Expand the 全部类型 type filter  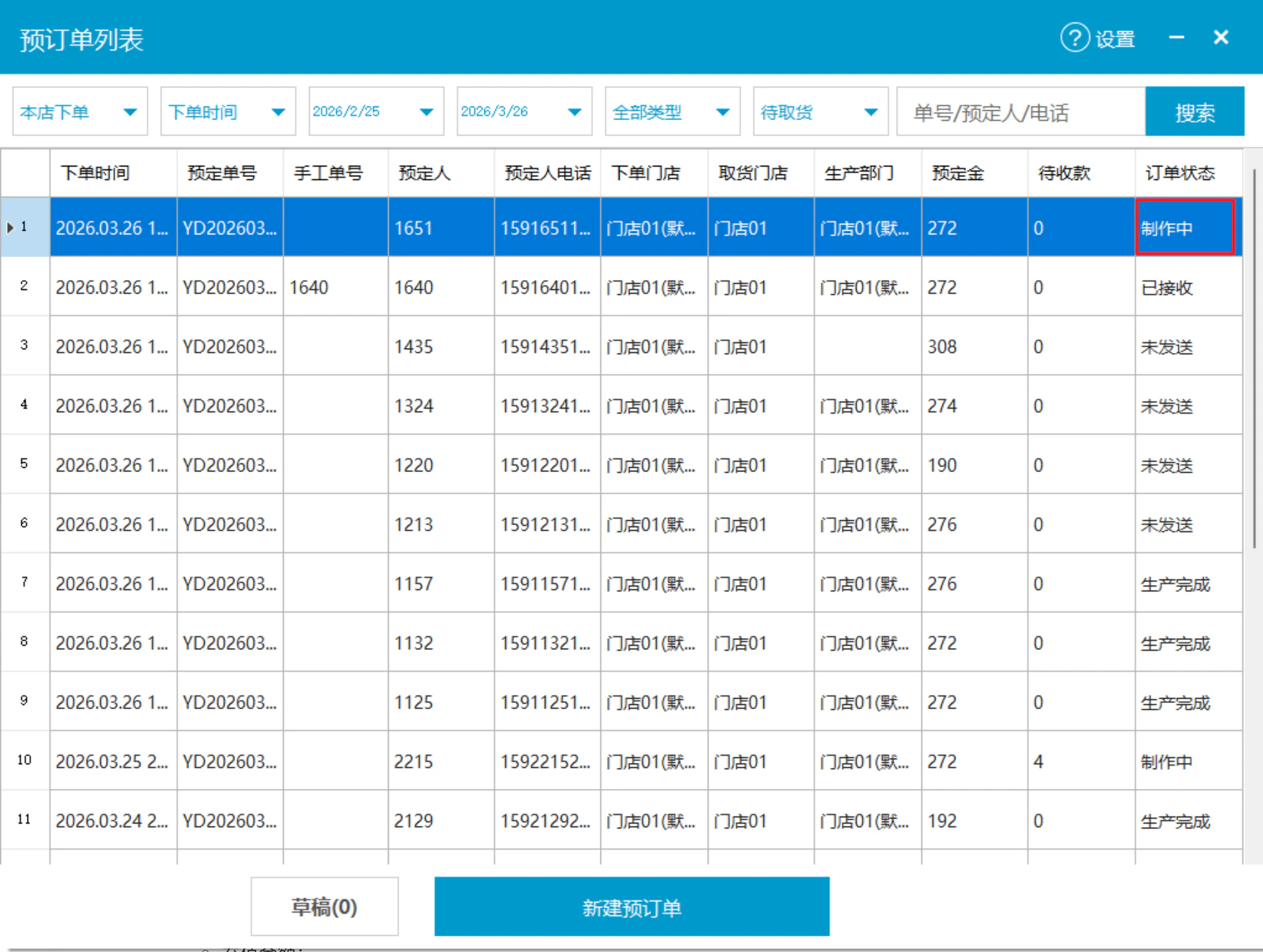(673, 112)
